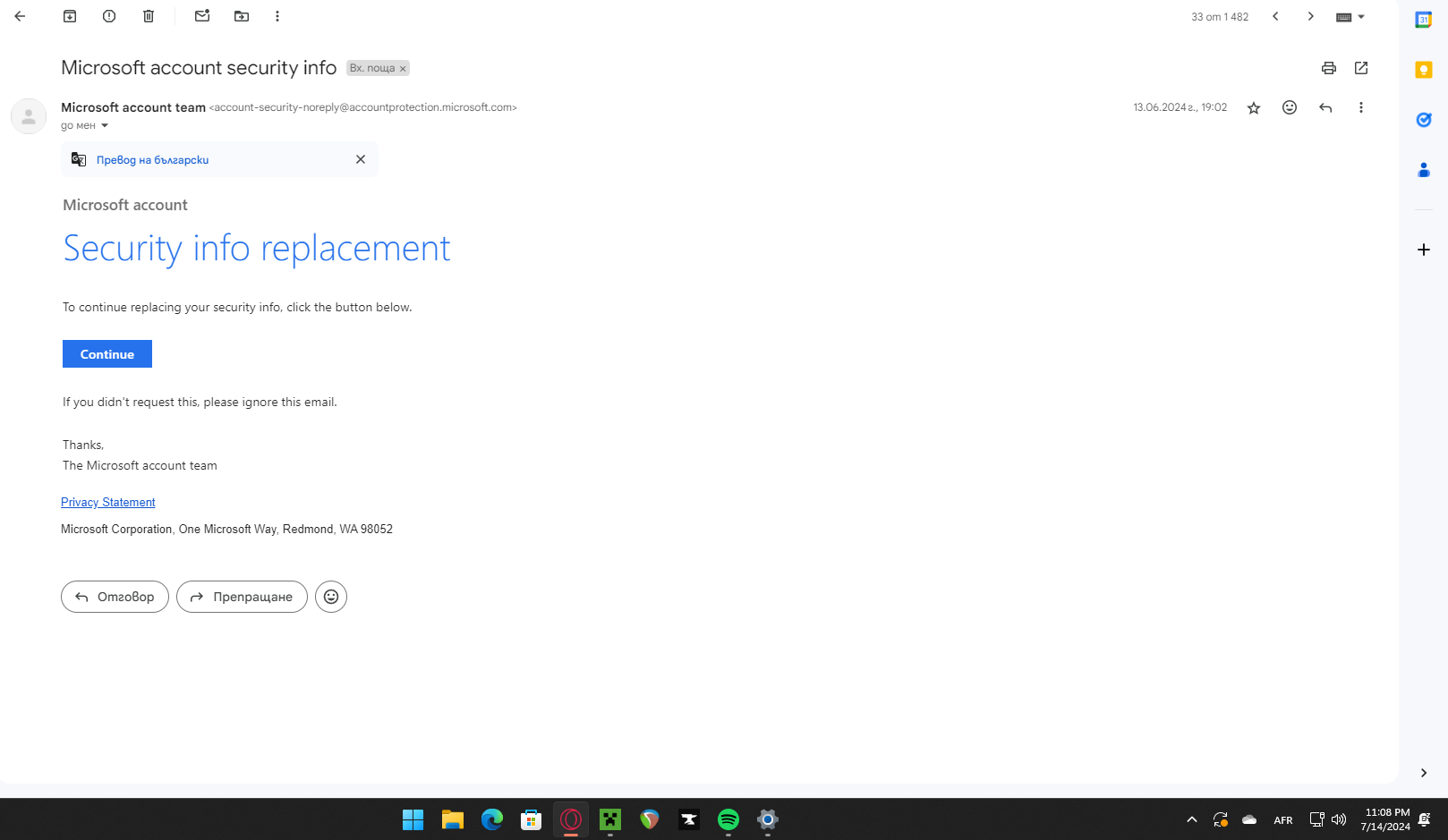This screenshot has height=840, width=1448.
Task: Open more options in top toolbar
Action: pos(277,16)
